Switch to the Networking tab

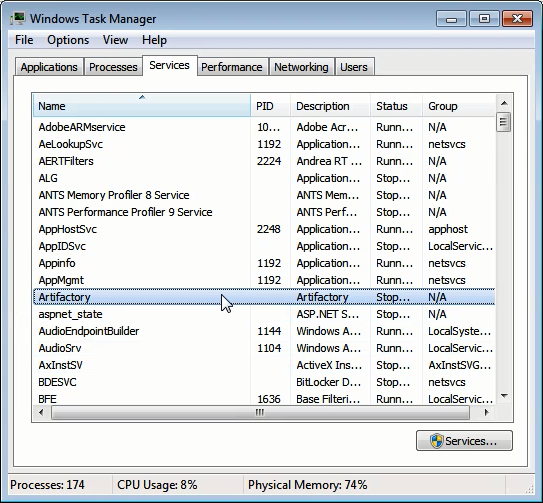[x=301, y=67]
